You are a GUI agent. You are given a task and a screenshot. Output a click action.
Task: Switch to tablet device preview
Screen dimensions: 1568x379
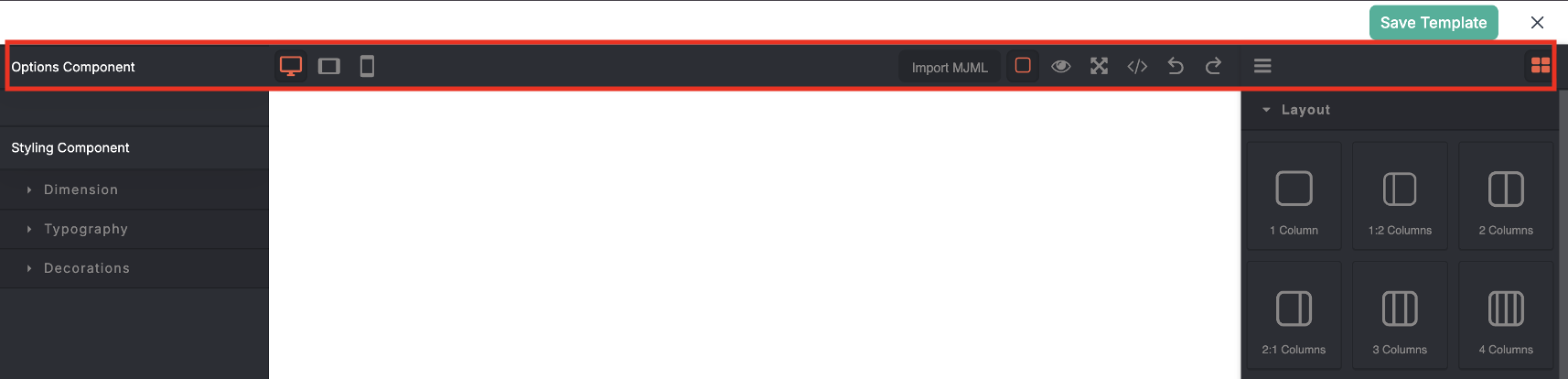pos(329,66)
